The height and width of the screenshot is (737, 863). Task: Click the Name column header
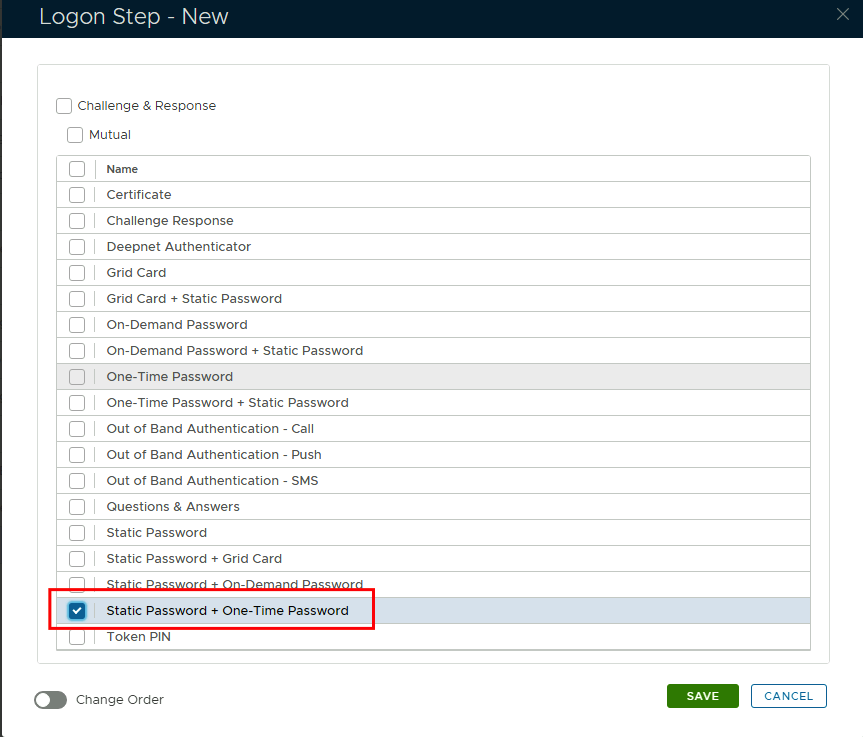[122, 169]
